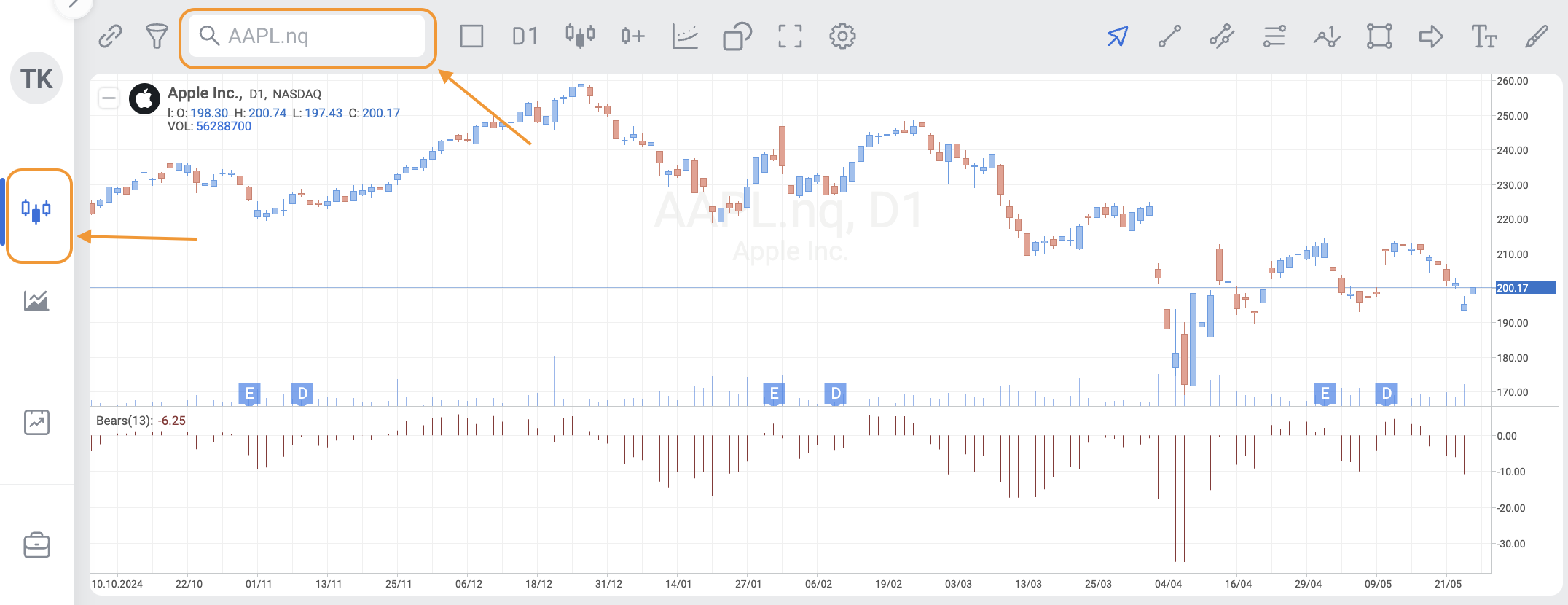Click the AAPL.nq ticker search field
Viewport: 1568px width, 605px height.
click(307, 36)
